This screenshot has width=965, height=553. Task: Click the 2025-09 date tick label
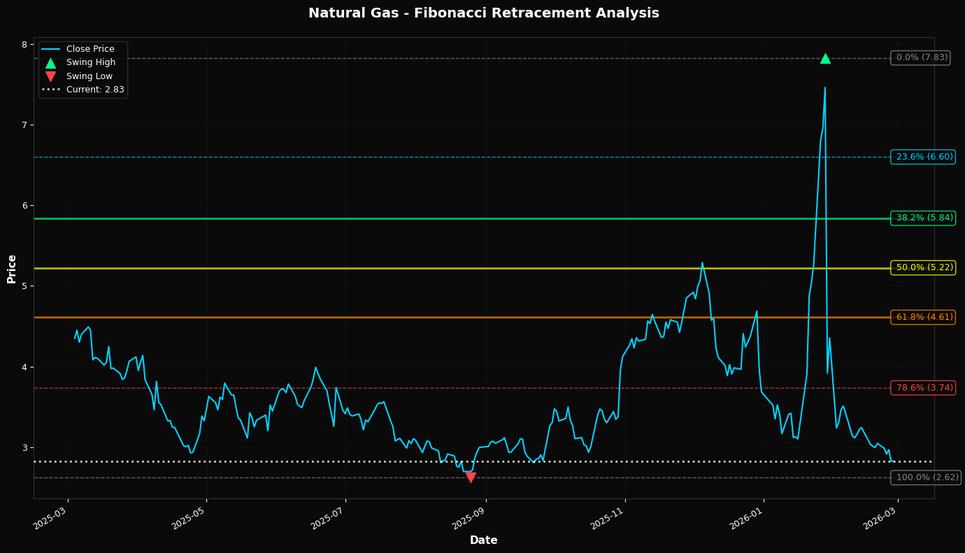coord(470,519)
